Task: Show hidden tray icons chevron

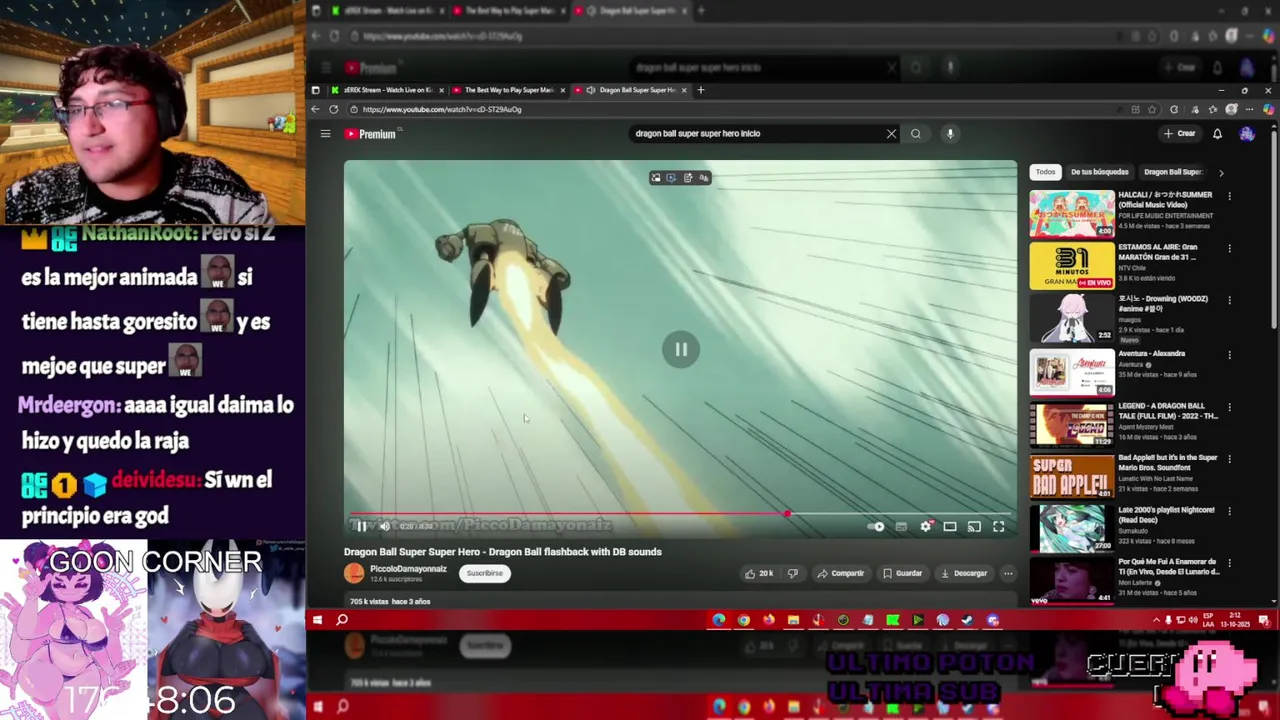Action: tap(1156, 620)
